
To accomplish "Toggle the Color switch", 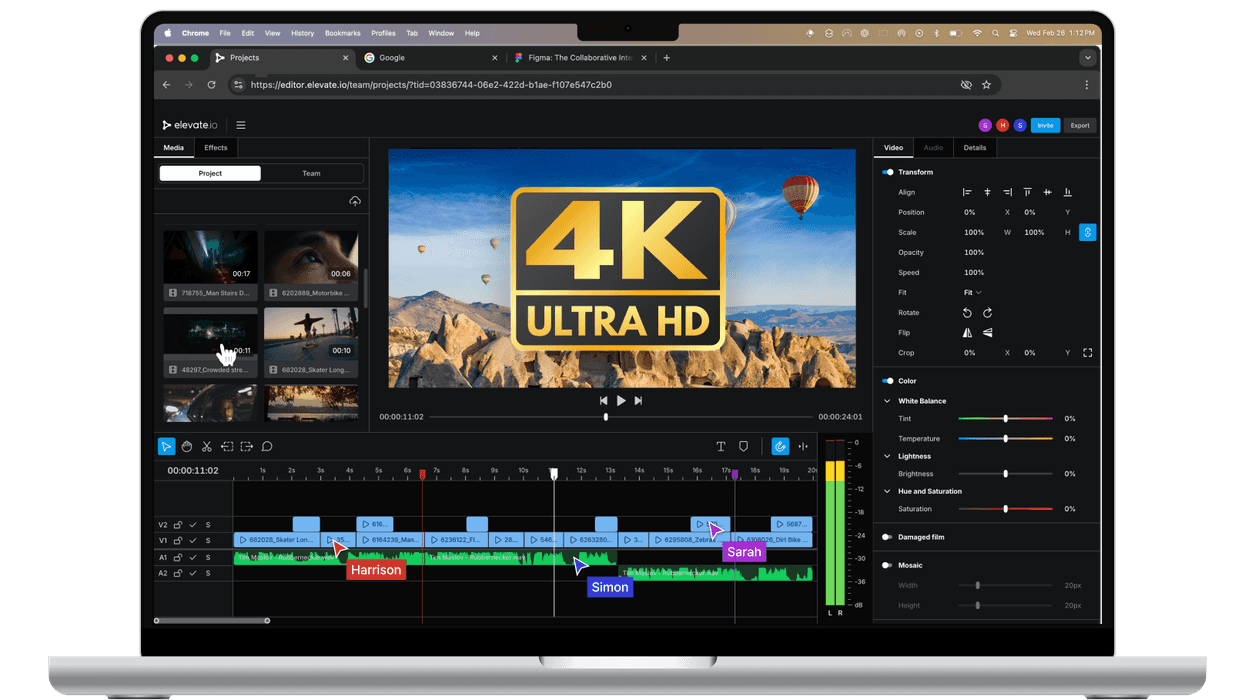I will pos(888,381).
